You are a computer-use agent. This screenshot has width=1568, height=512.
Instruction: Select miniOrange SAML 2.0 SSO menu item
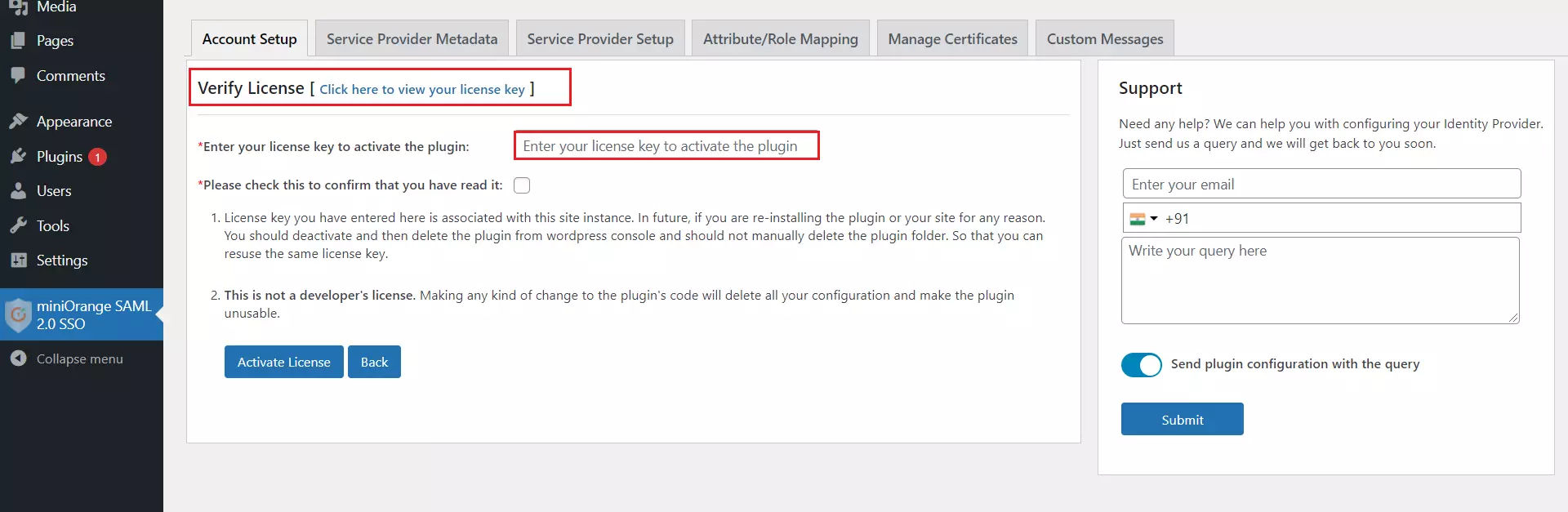(82, 314)
